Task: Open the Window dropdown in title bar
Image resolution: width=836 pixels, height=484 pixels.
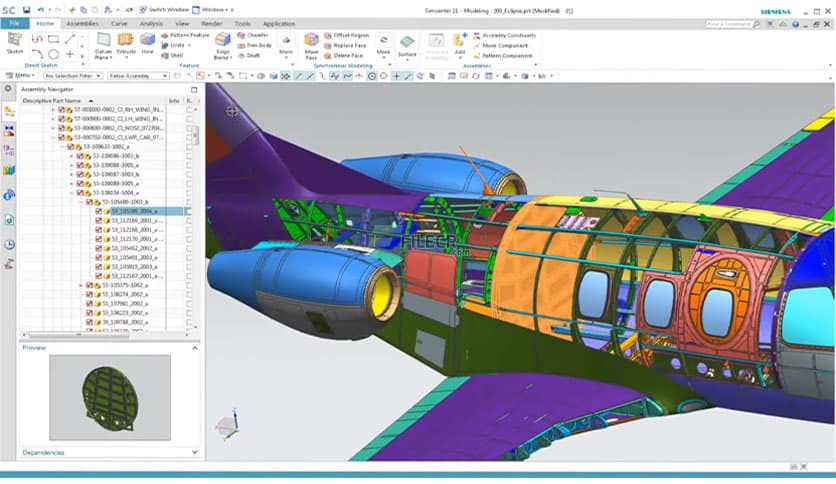Action: click(x=213, y=10)
